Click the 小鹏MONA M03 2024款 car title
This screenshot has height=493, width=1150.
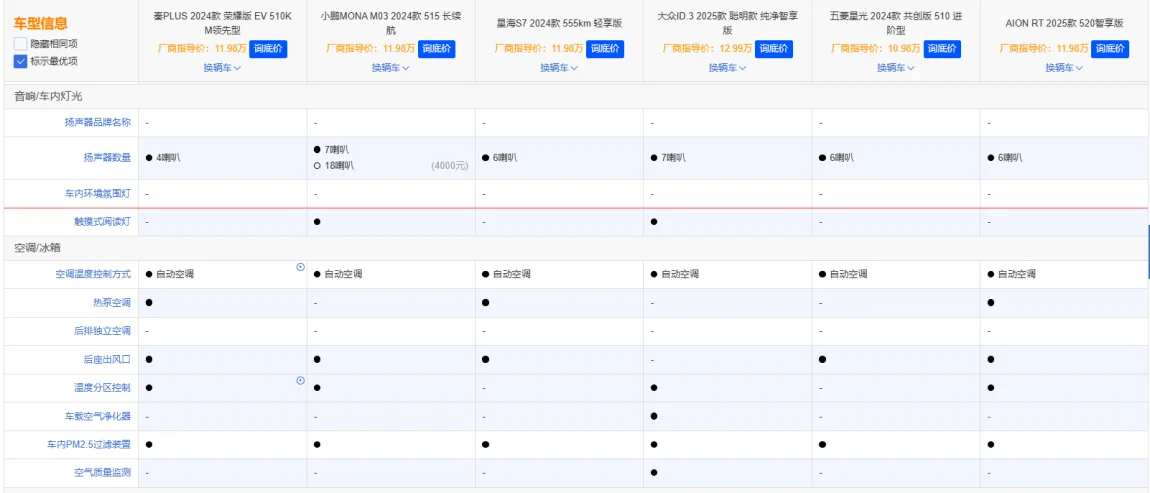391,23
